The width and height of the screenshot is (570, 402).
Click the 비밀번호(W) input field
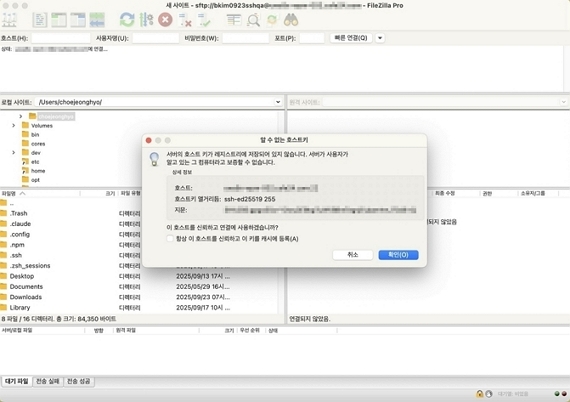(246, 38)
